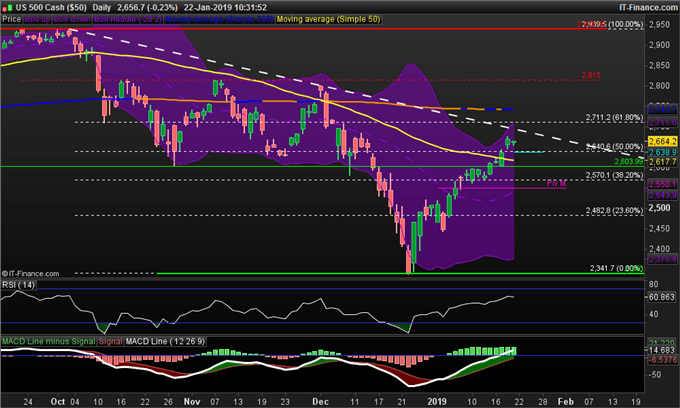Select the Boll up legend label
The width and height of the screenshot is (680, 408).
[37, 19]
